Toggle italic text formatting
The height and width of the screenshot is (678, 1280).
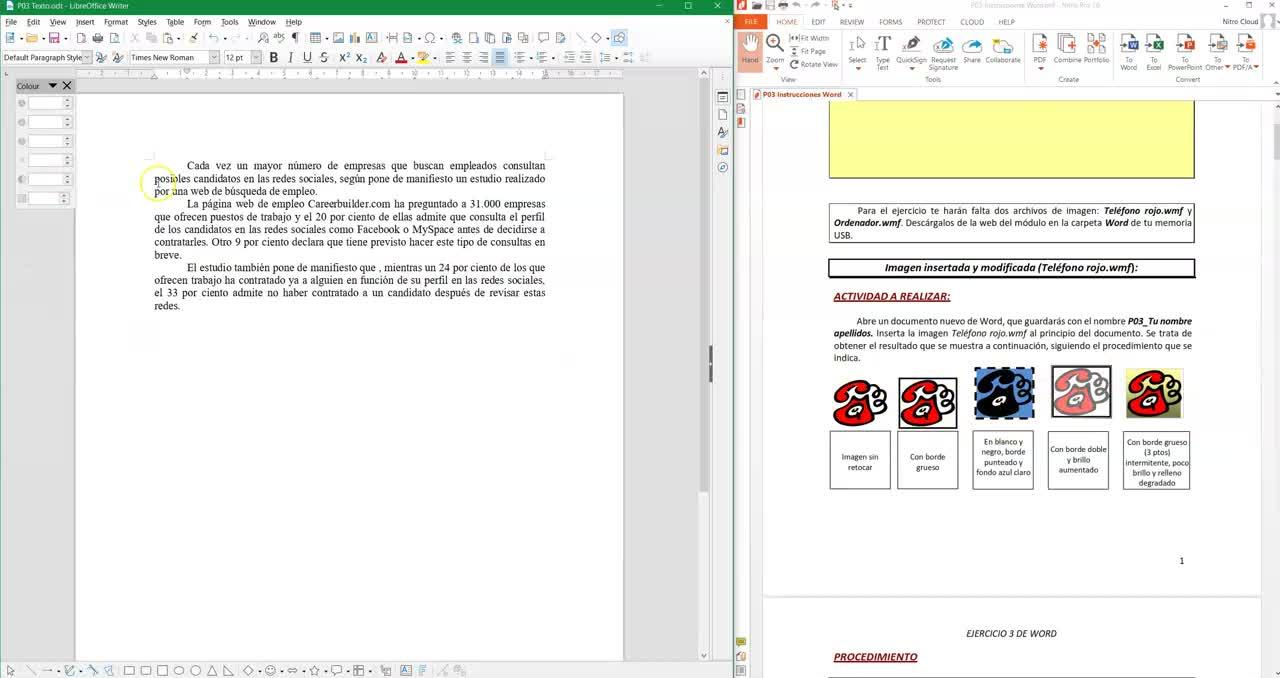coord(291,58)
